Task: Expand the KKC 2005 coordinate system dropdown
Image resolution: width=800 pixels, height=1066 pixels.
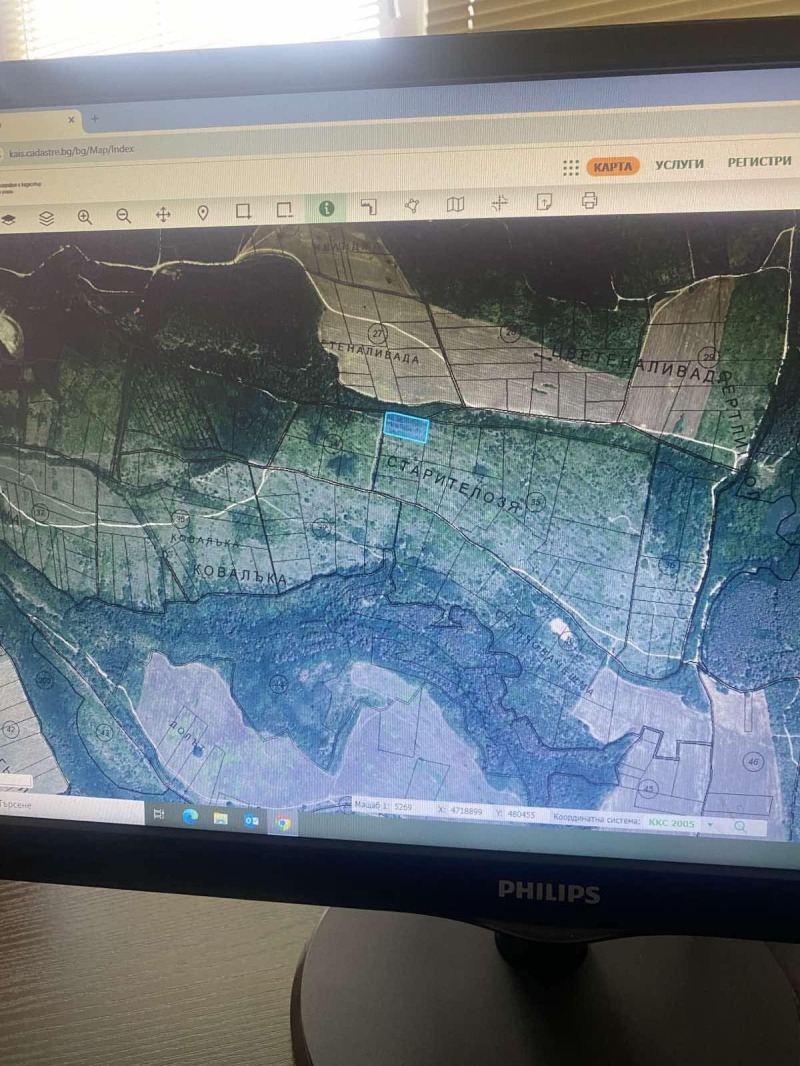Action: pos(710,826)
